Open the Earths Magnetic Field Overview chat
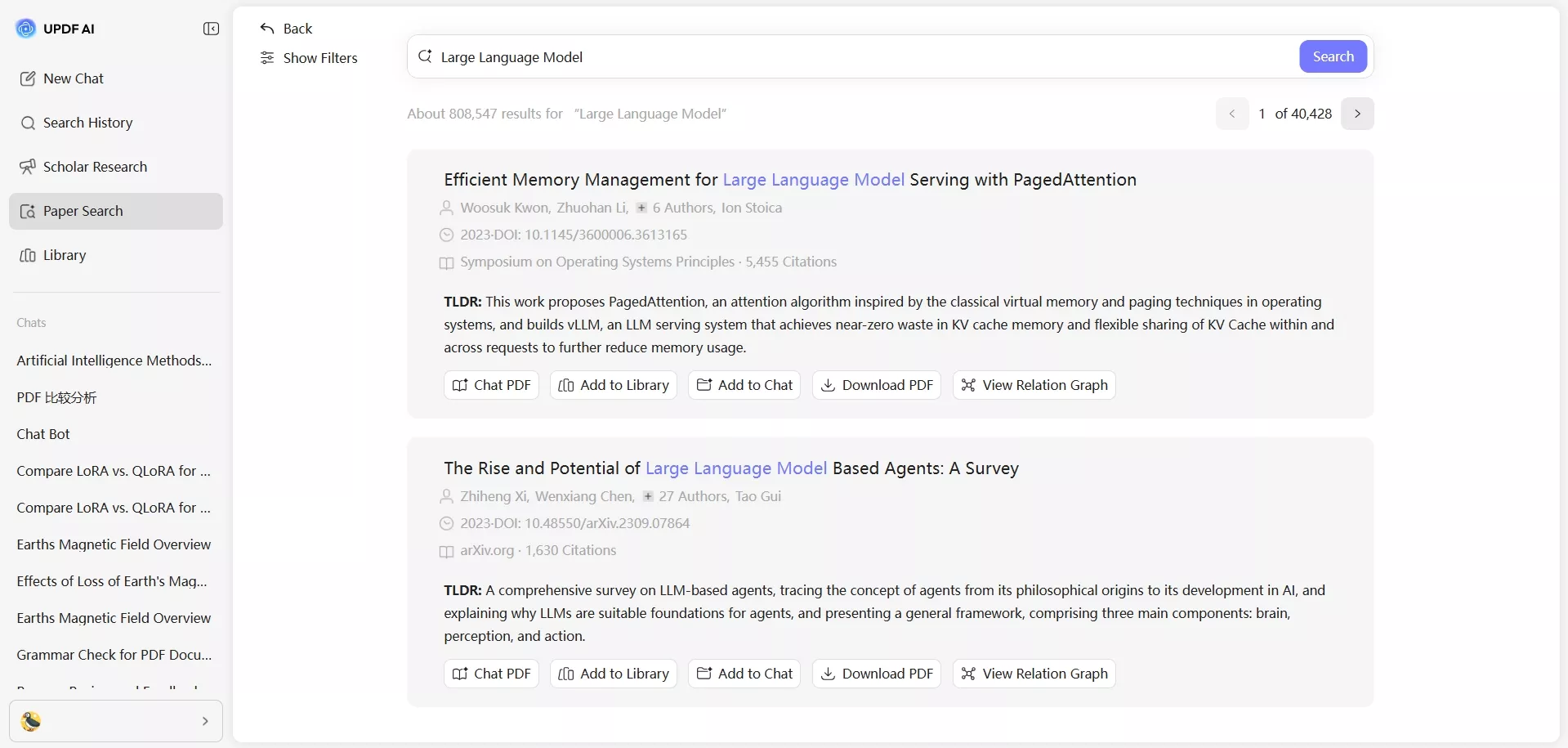Screen dimensions: 1568x748 click(x=114, y=544)
